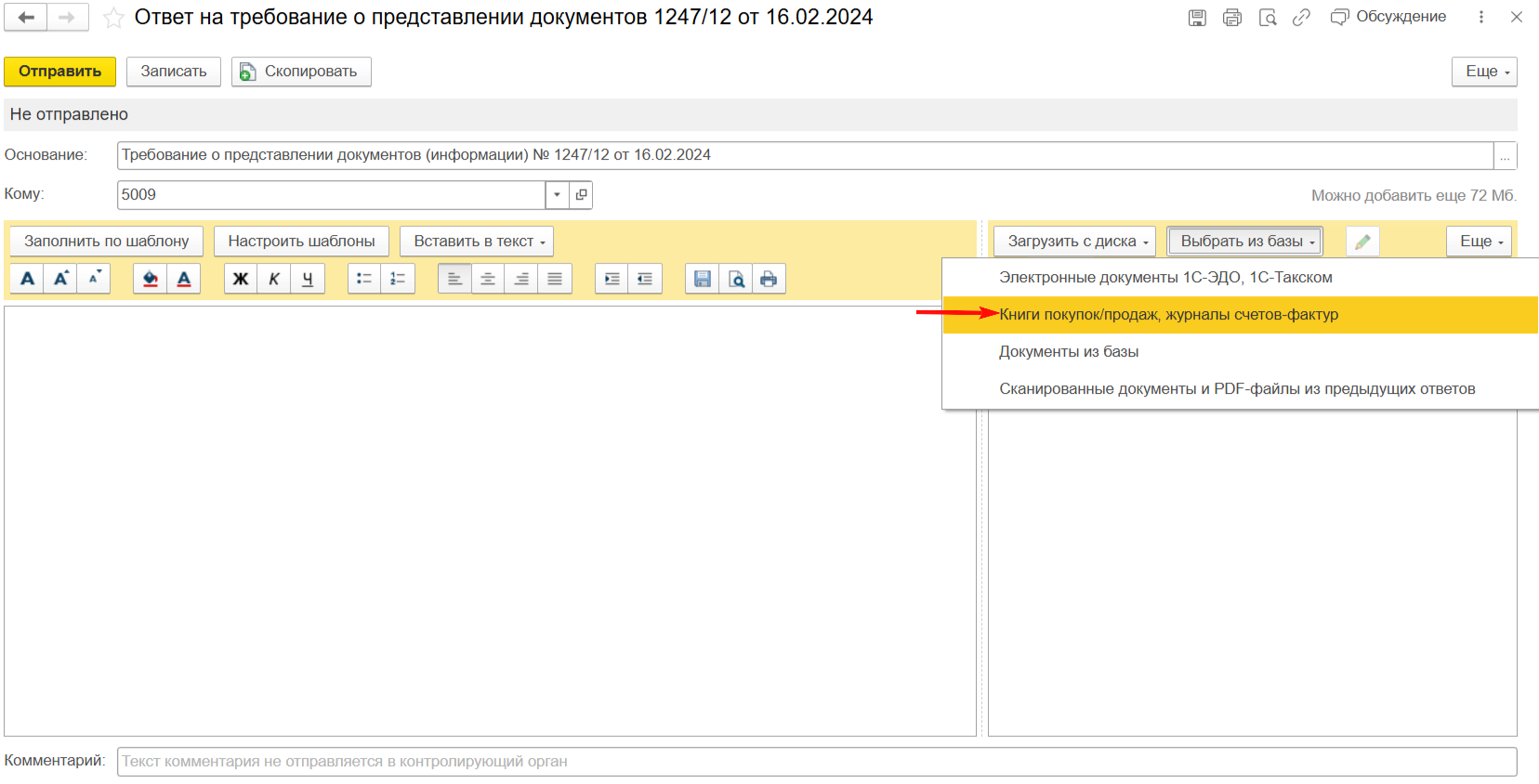Increase paragraph indent

click(x=612, y=279)
